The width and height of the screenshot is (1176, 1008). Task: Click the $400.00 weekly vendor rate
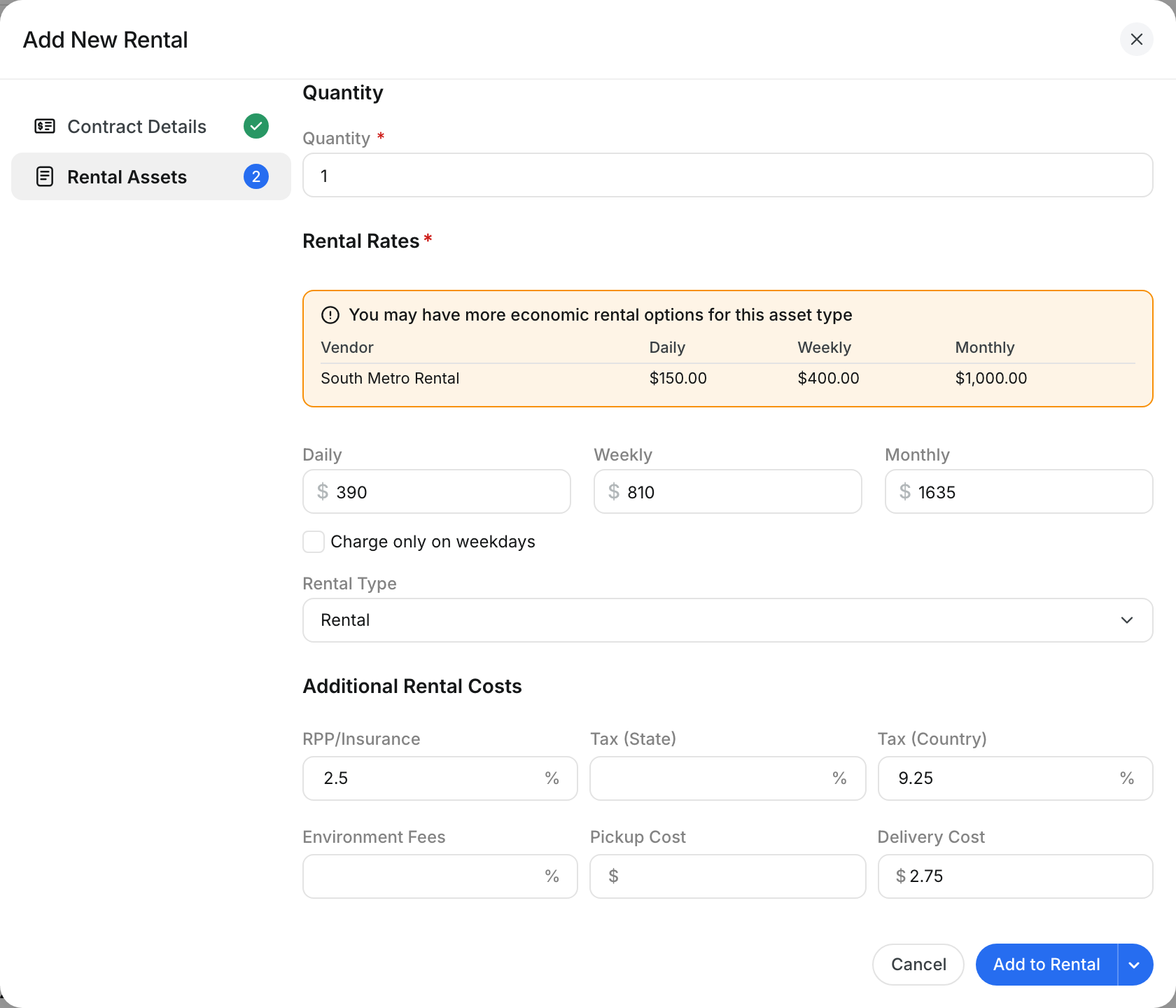[x=828, y=378]
